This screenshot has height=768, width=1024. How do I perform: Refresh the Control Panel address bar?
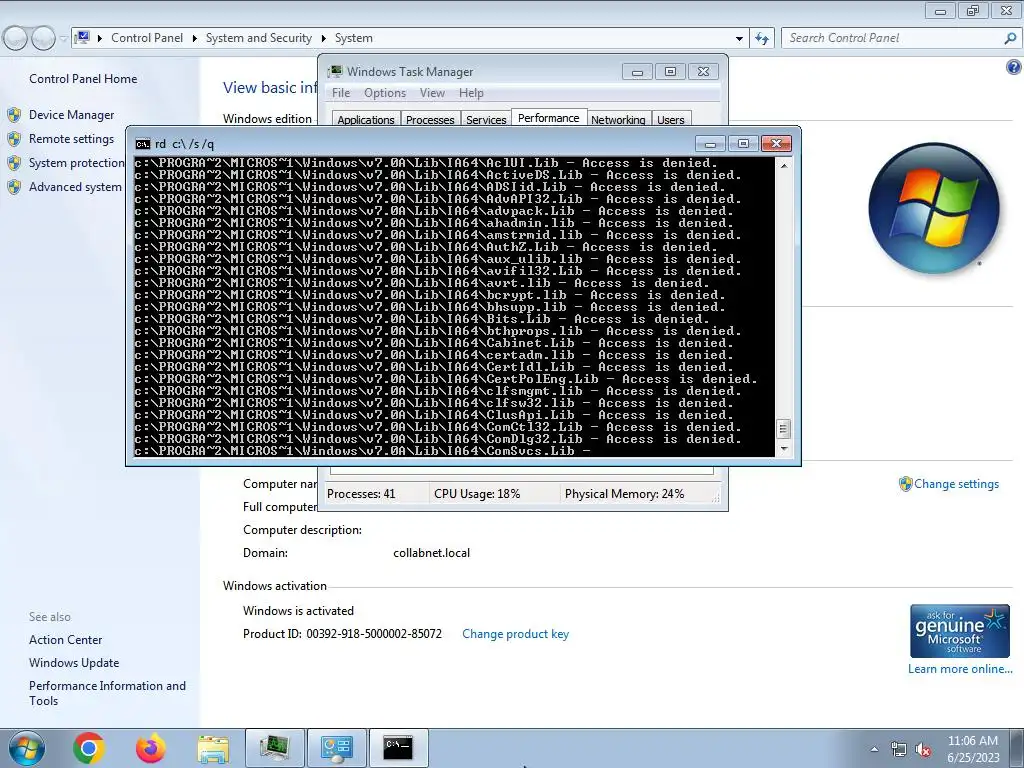coord(762,38)
